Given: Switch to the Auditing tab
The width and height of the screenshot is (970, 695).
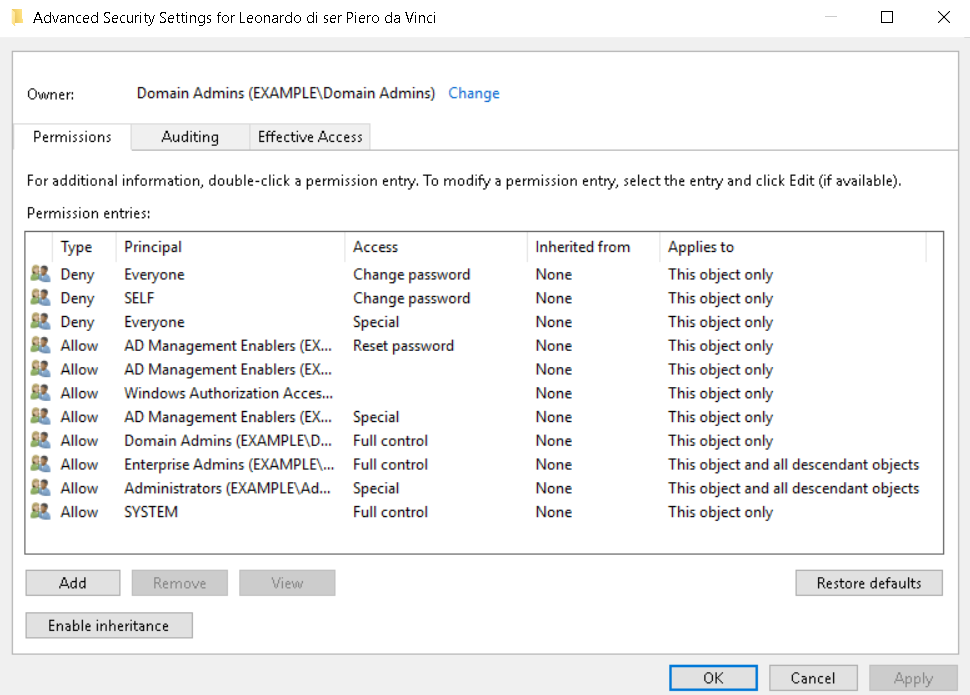Looking at the screenshot, I should click(190, 137).
